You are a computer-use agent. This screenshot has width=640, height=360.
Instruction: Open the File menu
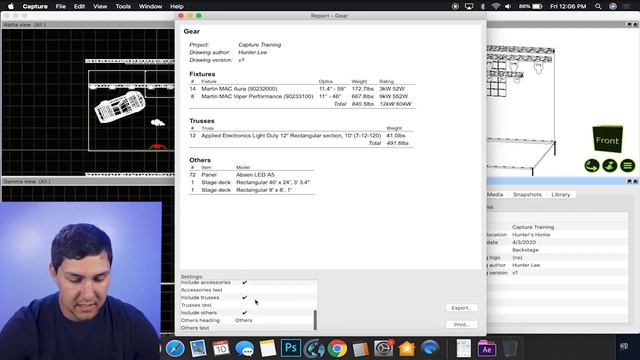[61, 6]
